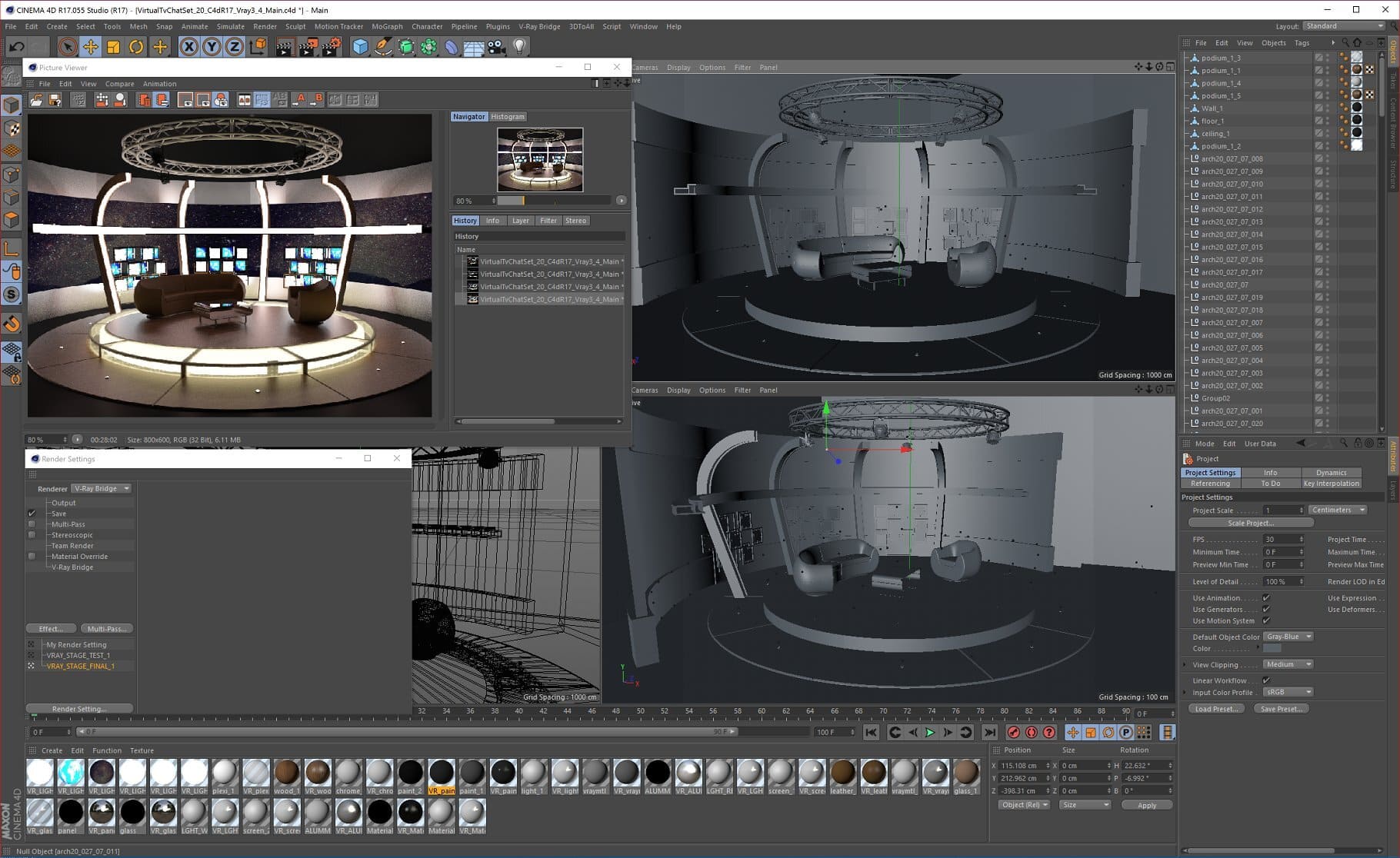Toggle the Use Motion System checkbox

1266,621
